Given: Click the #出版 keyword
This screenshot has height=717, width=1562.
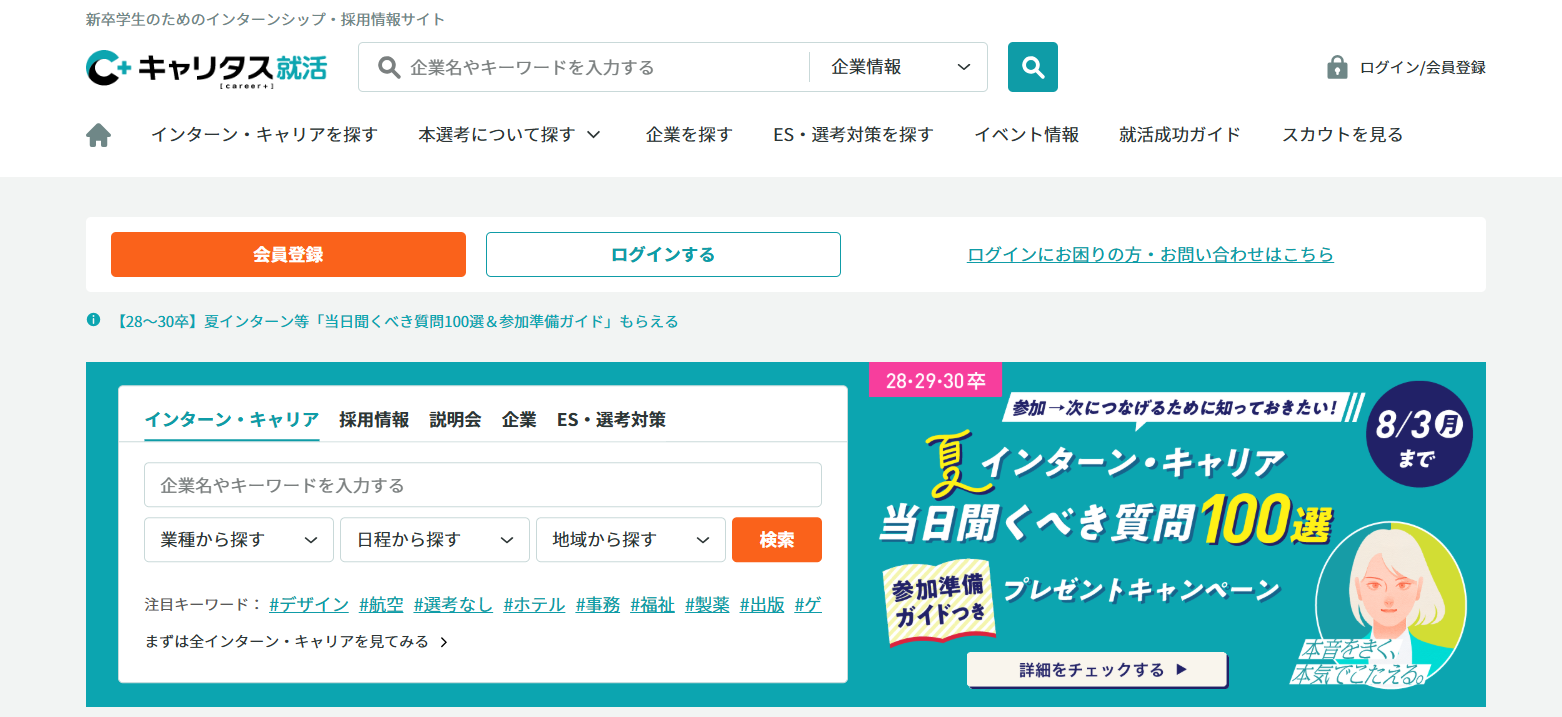Looking at the screenshot, I should pos(762,604).
